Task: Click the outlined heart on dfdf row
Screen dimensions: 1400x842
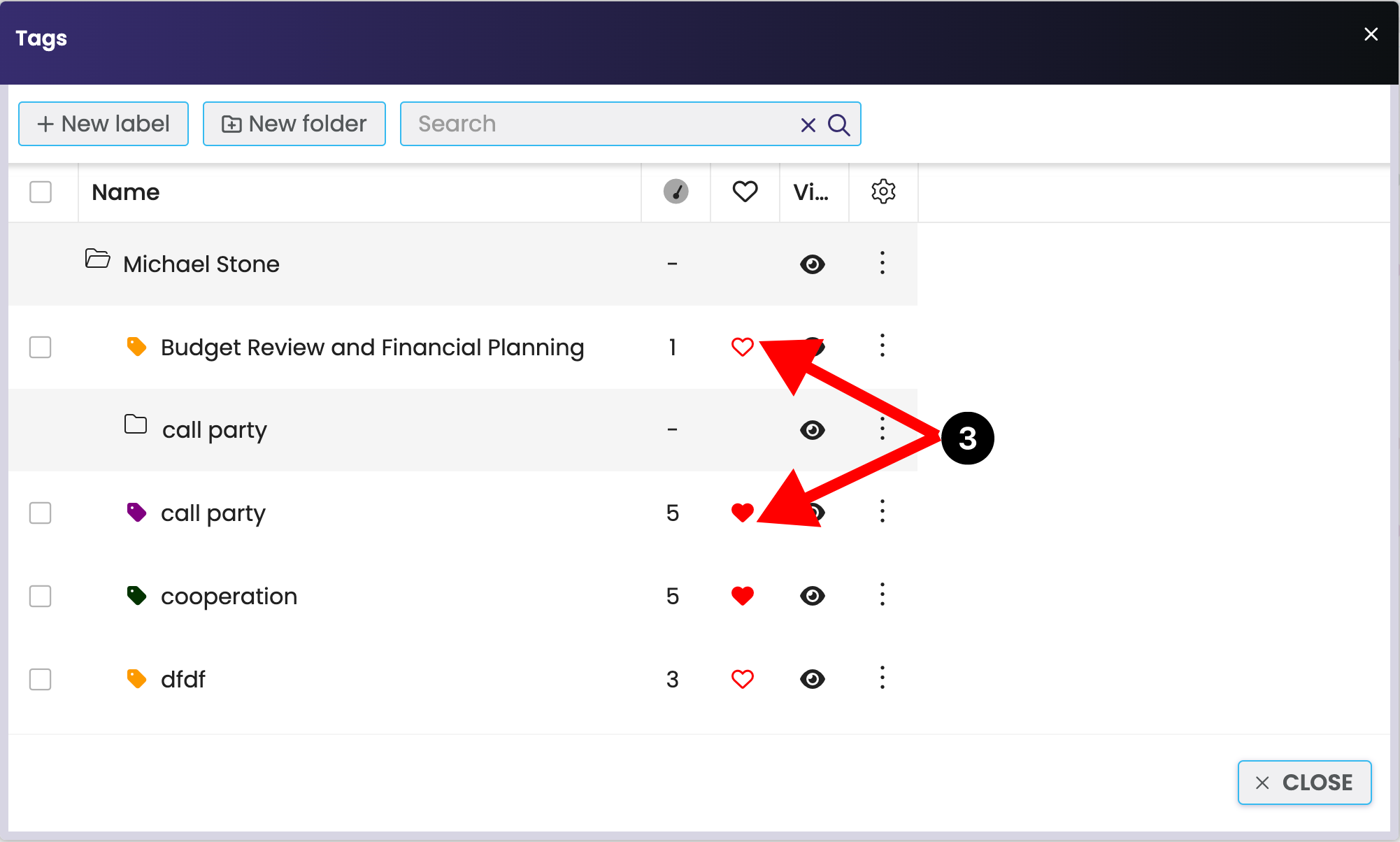Action: coord(742,679)
